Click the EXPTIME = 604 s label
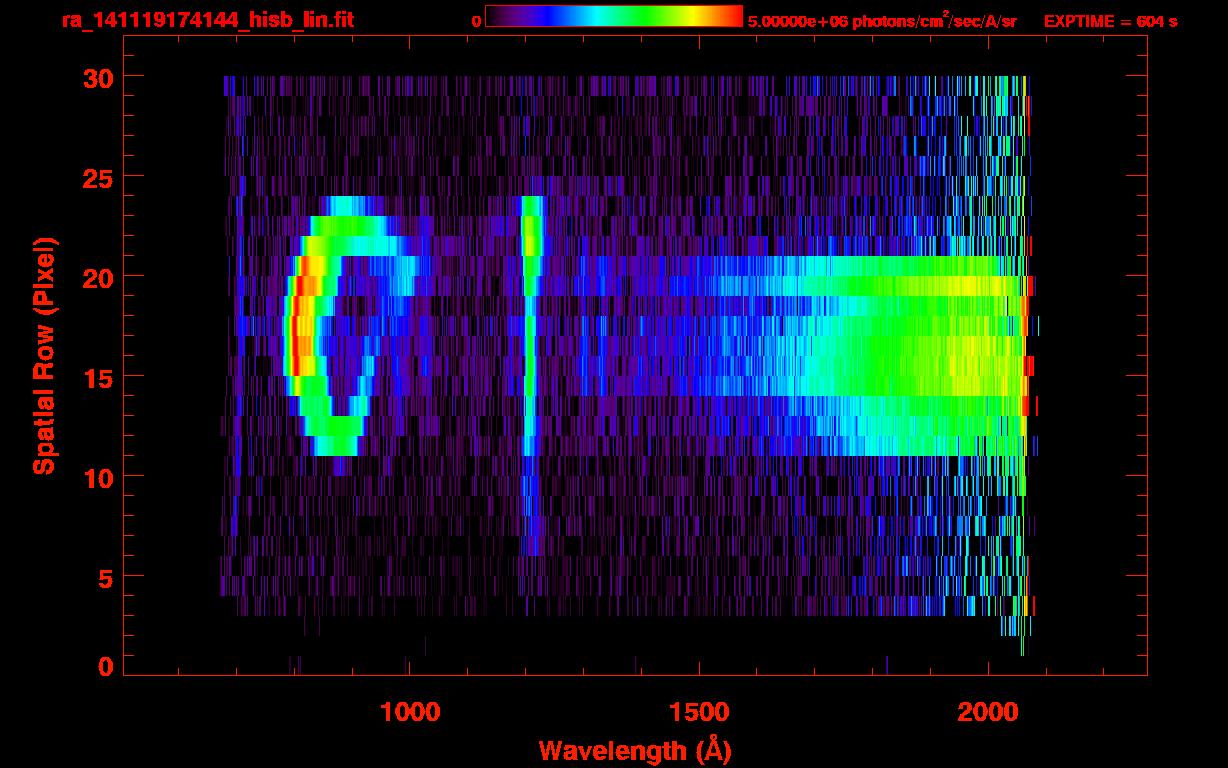The width and height of the screenshot is (1228, 768). click(1110, 21)
